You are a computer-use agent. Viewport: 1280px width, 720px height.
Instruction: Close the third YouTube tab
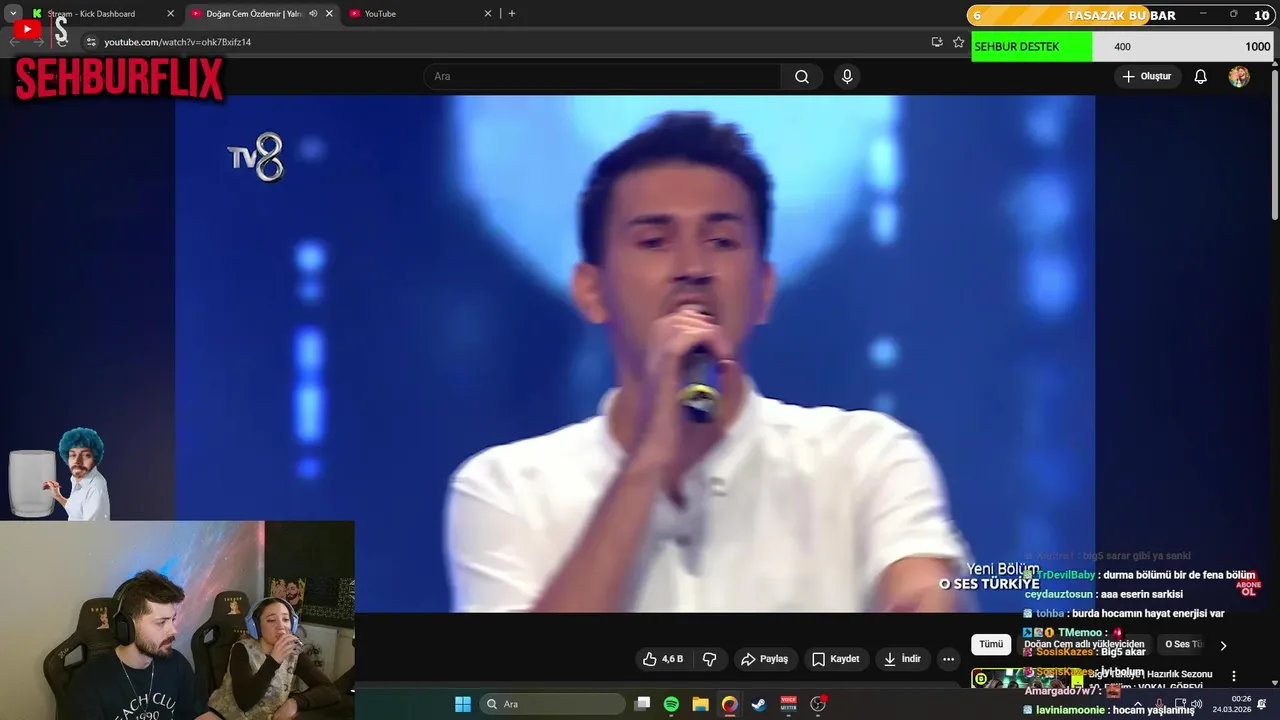click(488, 14)
